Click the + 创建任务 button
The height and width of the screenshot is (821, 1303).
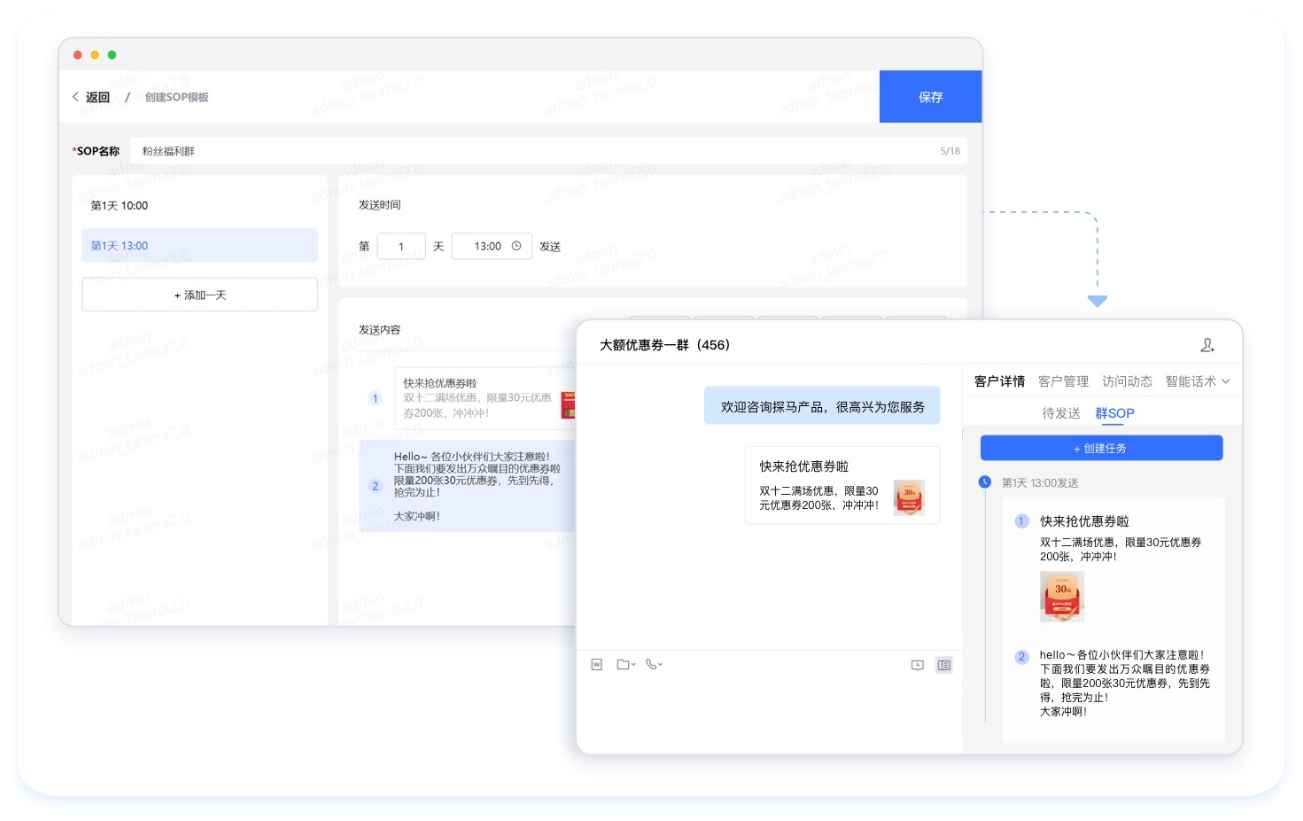pos(1101,448)
